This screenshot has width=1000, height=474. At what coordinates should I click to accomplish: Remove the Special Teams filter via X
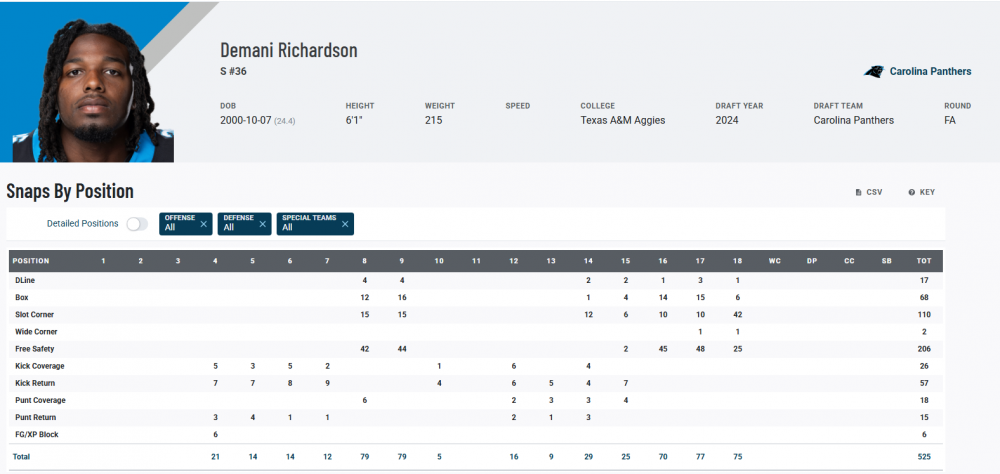[x=343, y=224]
